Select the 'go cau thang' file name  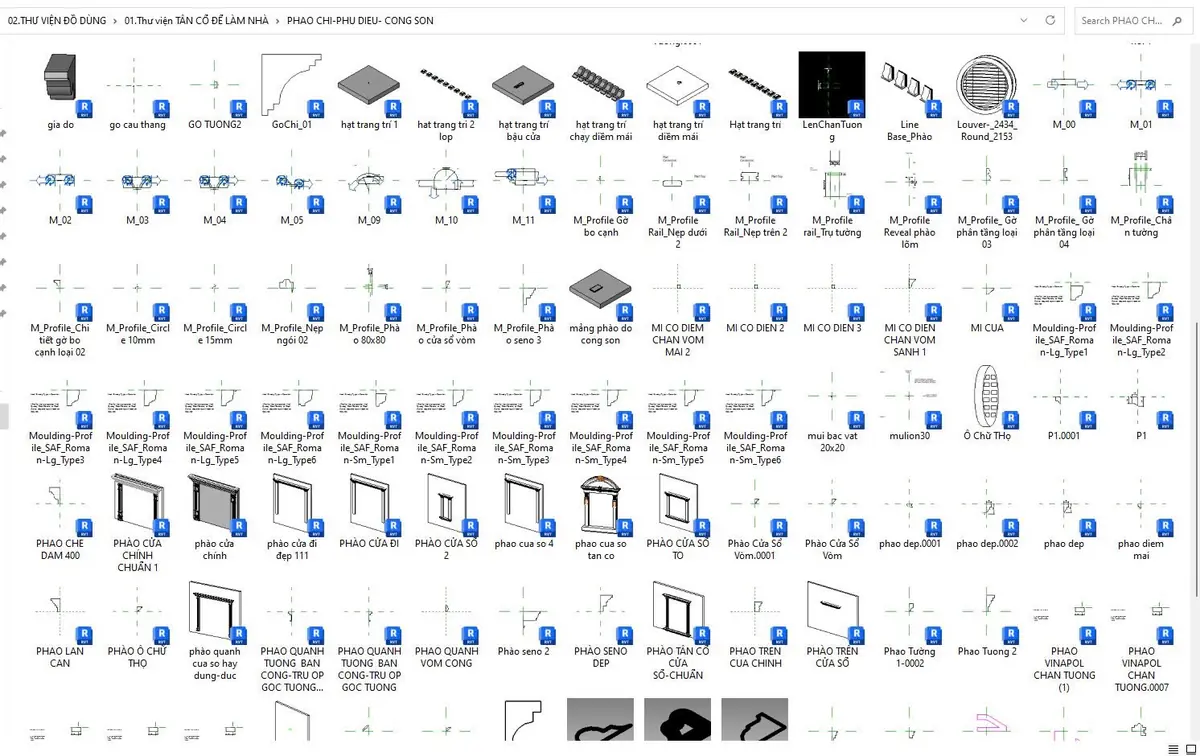pyautogui.click(x=138, y=125)
